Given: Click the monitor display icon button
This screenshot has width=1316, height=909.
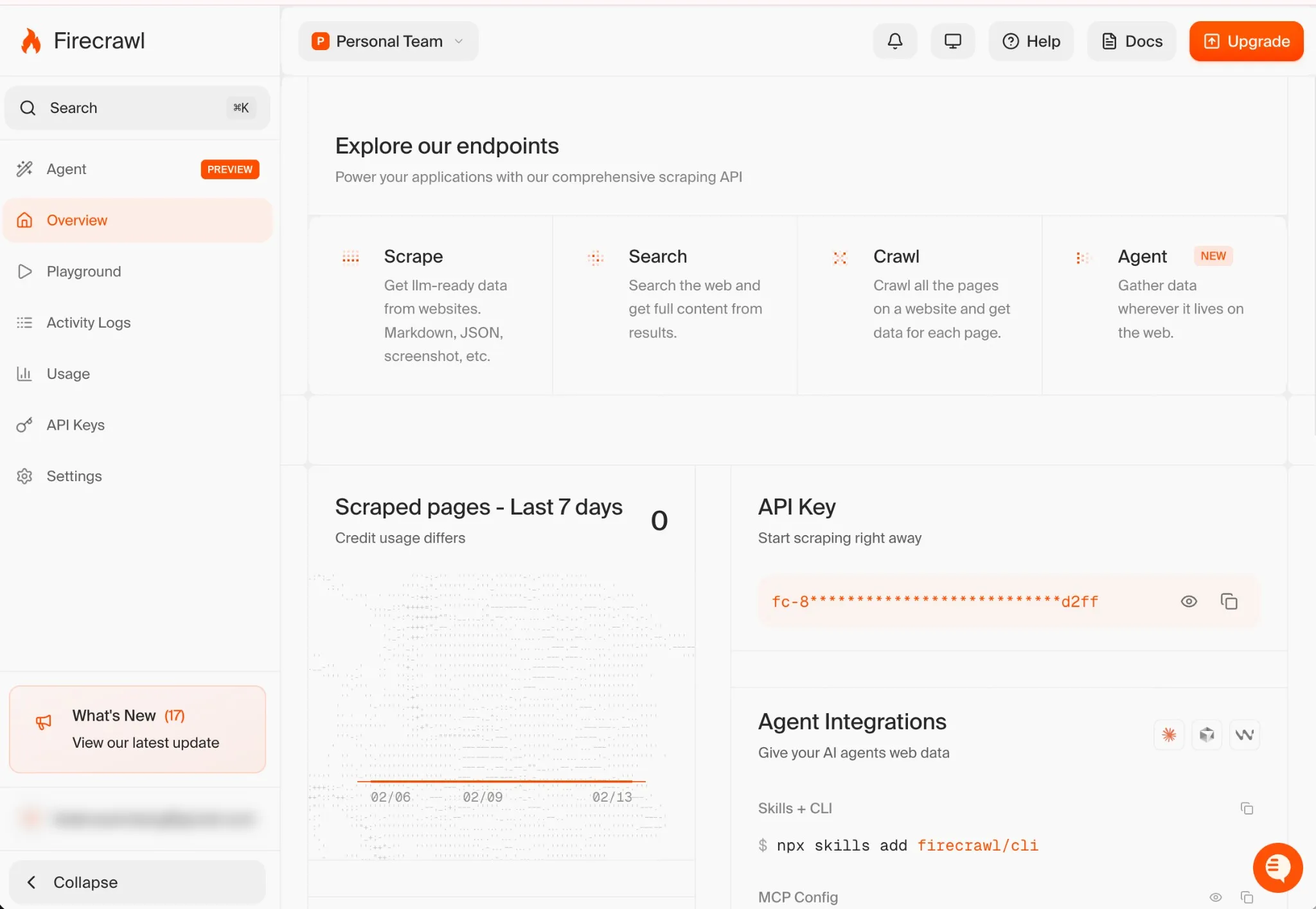Looking at the screenshot, I should tap(952, 41).
